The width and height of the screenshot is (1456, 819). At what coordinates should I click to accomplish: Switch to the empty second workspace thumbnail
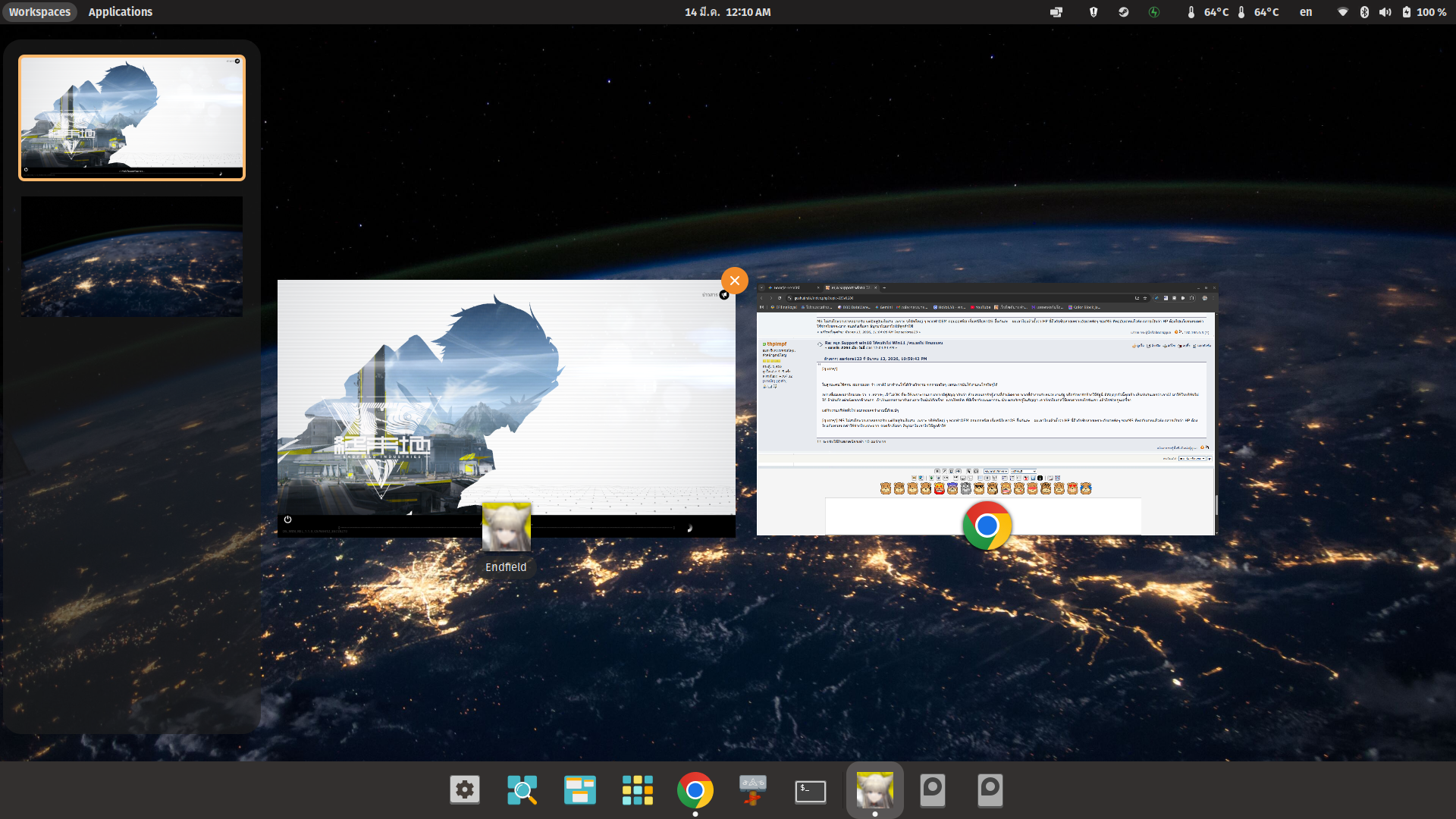(x=132, y=256)
